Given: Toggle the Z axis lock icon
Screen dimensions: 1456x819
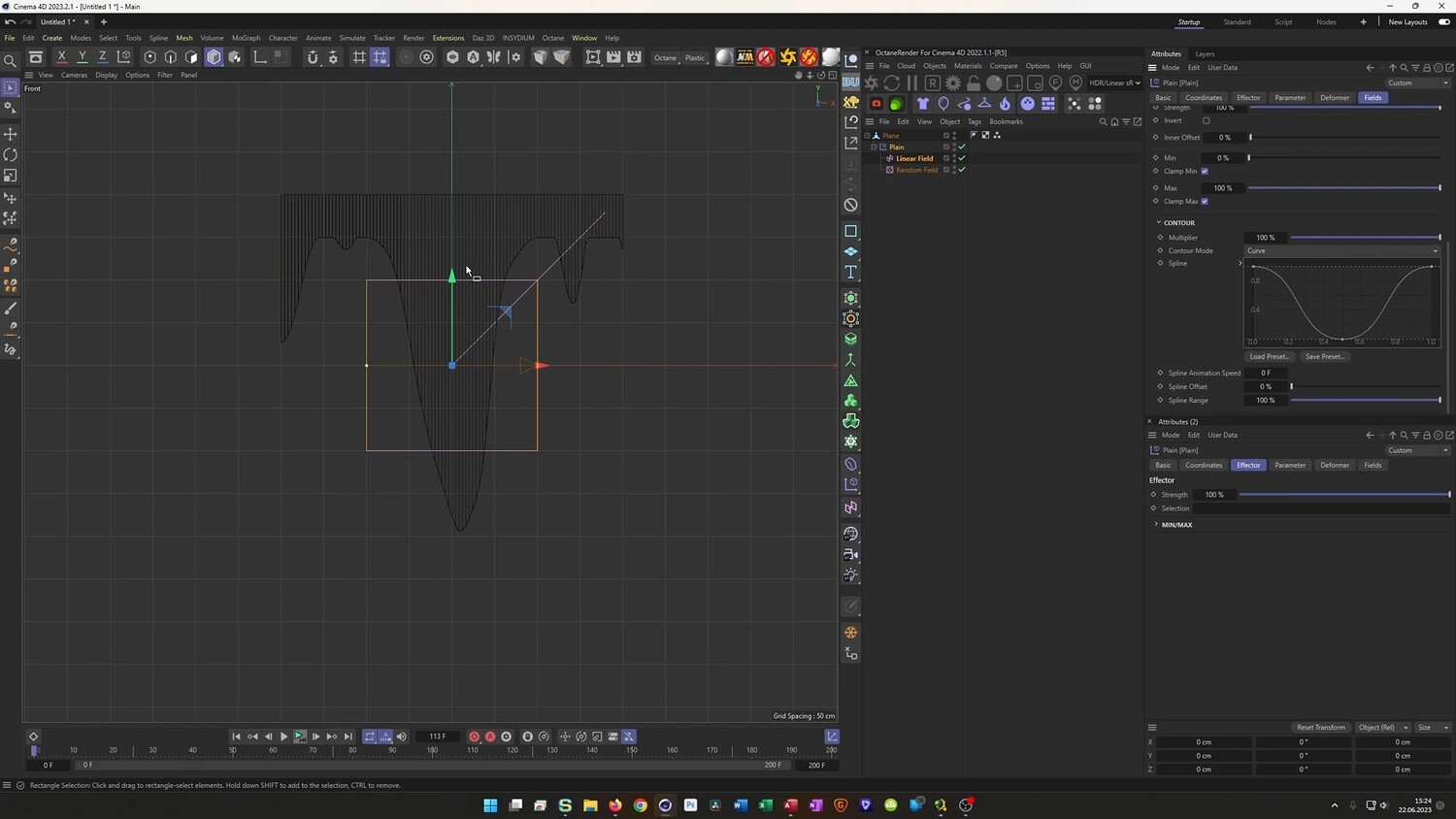Looking at the screenshot, I should (102, 57).
